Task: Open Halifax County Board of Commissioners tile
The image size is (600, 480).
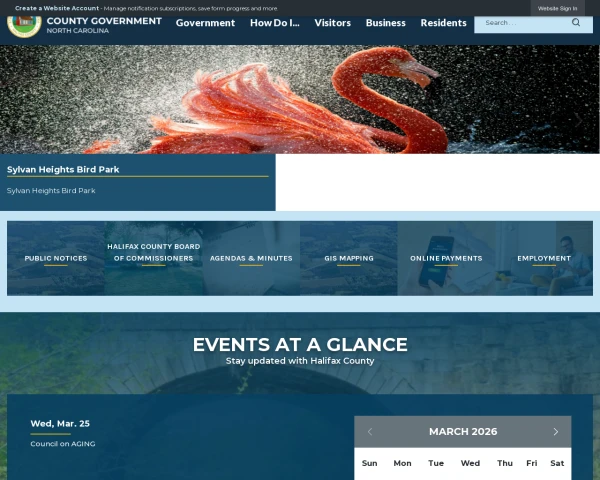Action: coord(153,252)
